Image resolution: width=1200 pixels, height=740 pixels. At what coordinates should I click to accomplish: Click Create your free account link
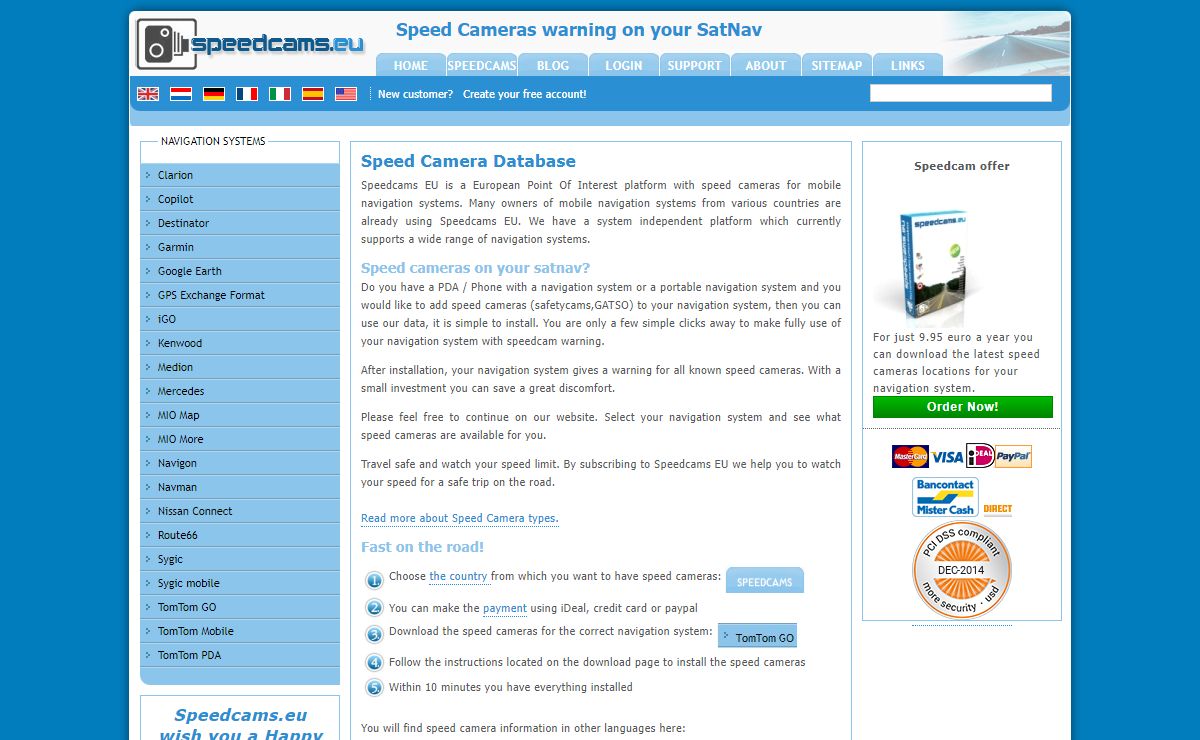(525, 94)
